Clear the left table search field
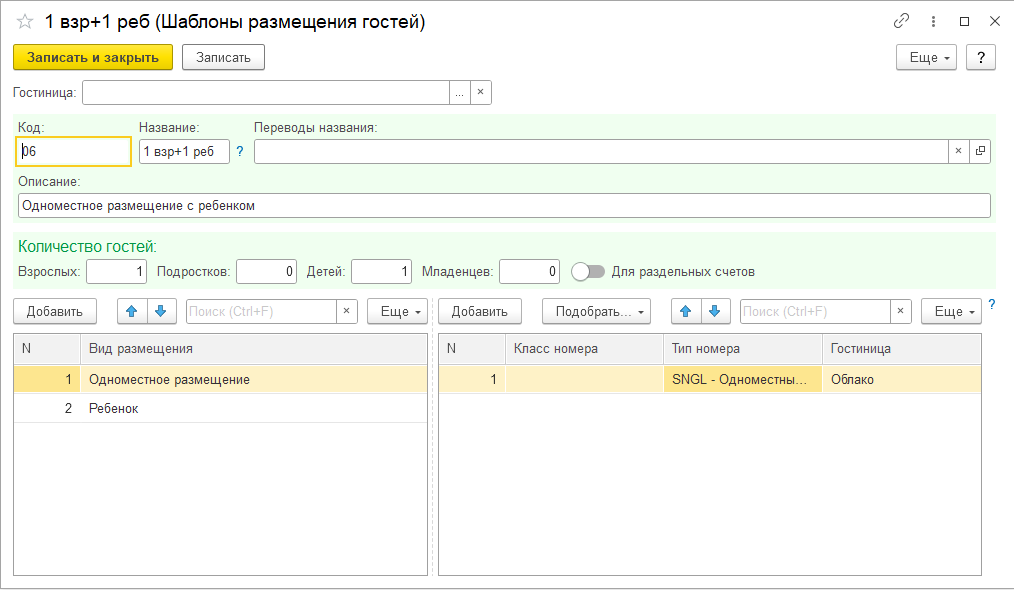Screen dimensions: 1014x590 click(x=347, y=311)
